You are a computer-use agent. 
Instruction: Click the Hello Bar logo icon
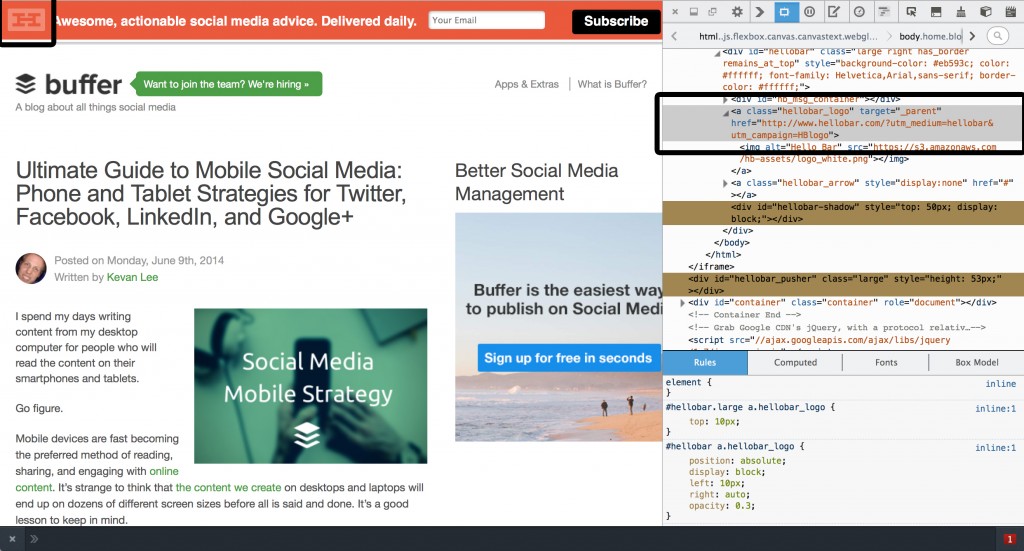pos(26,20)
